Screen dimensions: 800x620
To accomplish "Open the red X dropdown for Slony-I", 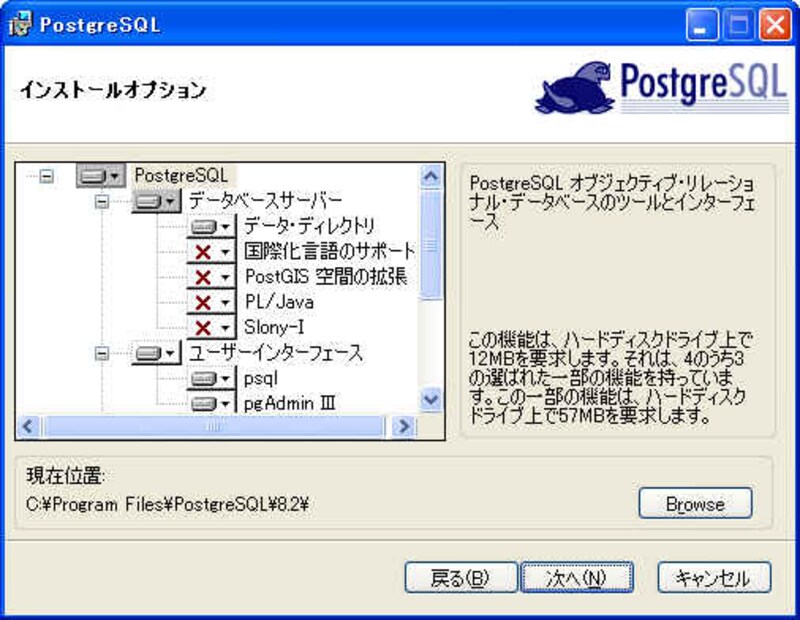I will 211,327.
